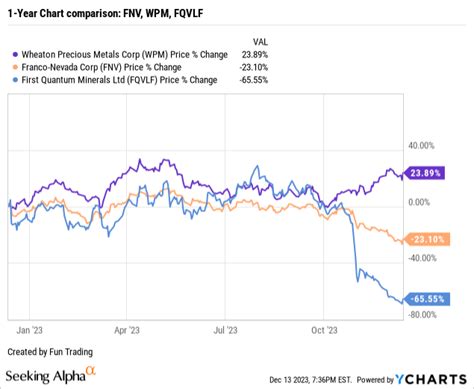Image resolution: width=474 pixels, height=389 pixels.
Task: Click the Seeking Alpha logo
Action: pyautogui.click(x=51, y=375)
